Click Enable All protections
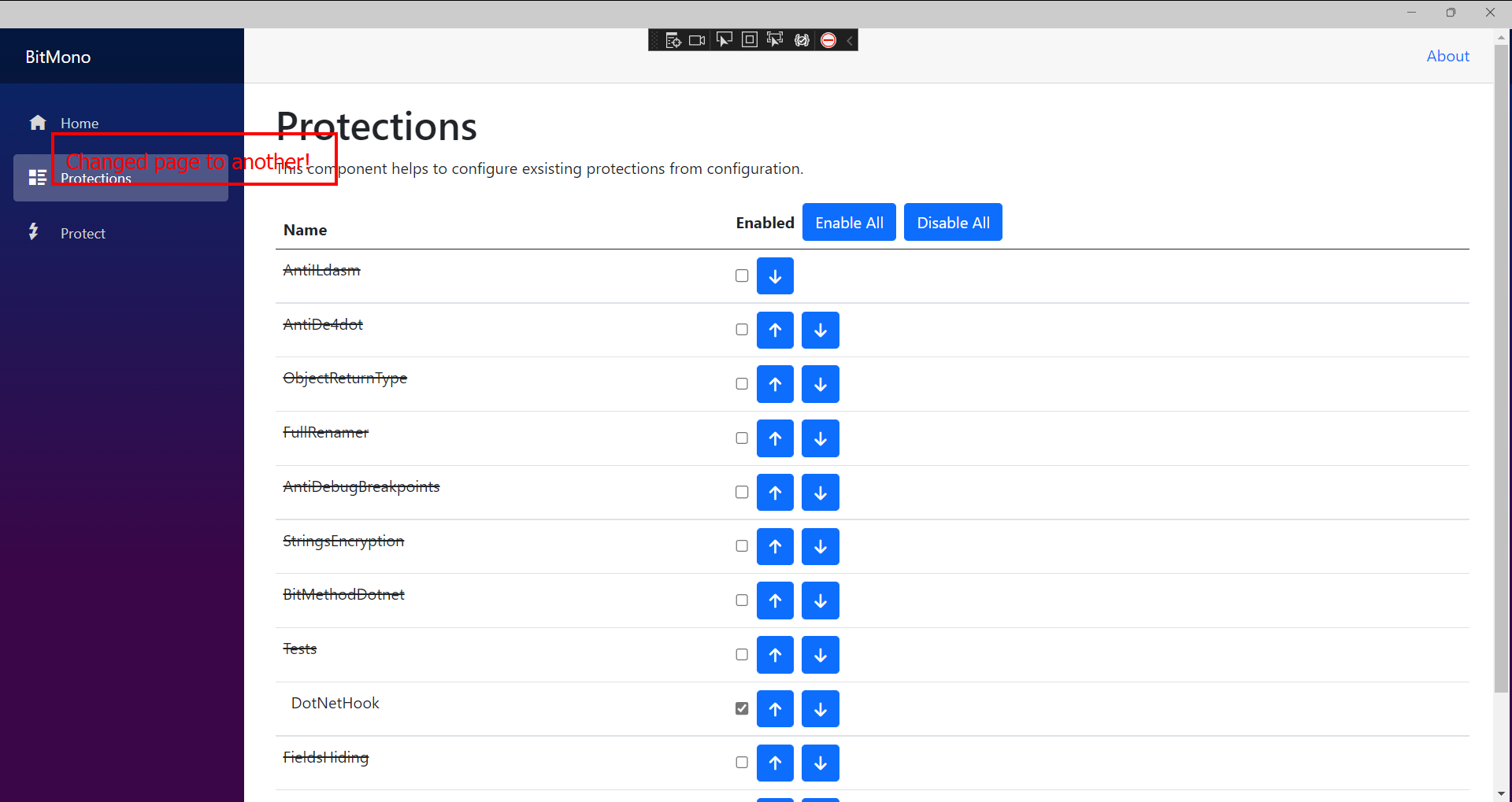Screen dimensions: 1512x802 [849, 222]
